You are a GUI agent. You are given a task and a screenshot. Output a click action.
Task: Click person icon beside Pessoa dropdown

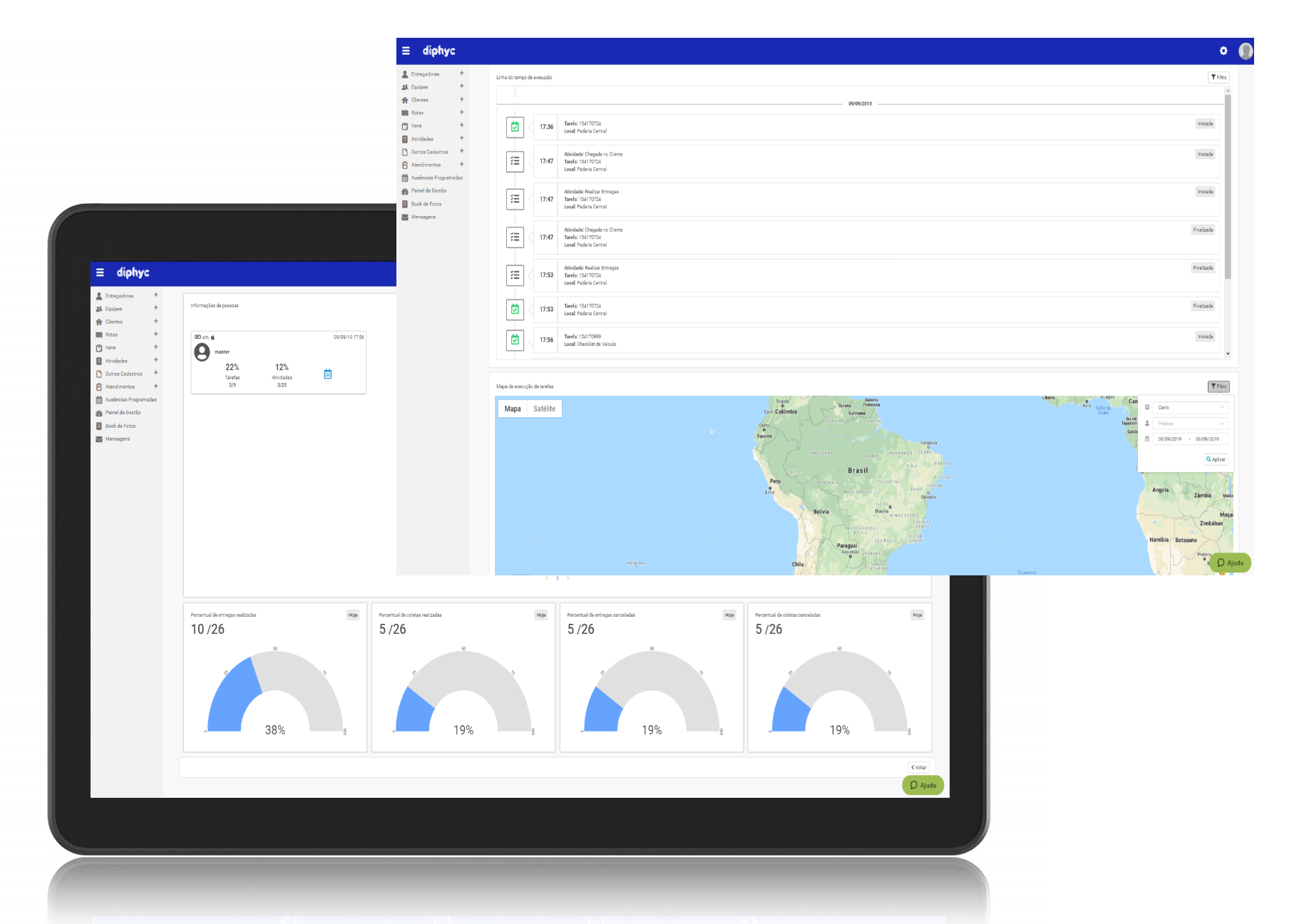1147,423
